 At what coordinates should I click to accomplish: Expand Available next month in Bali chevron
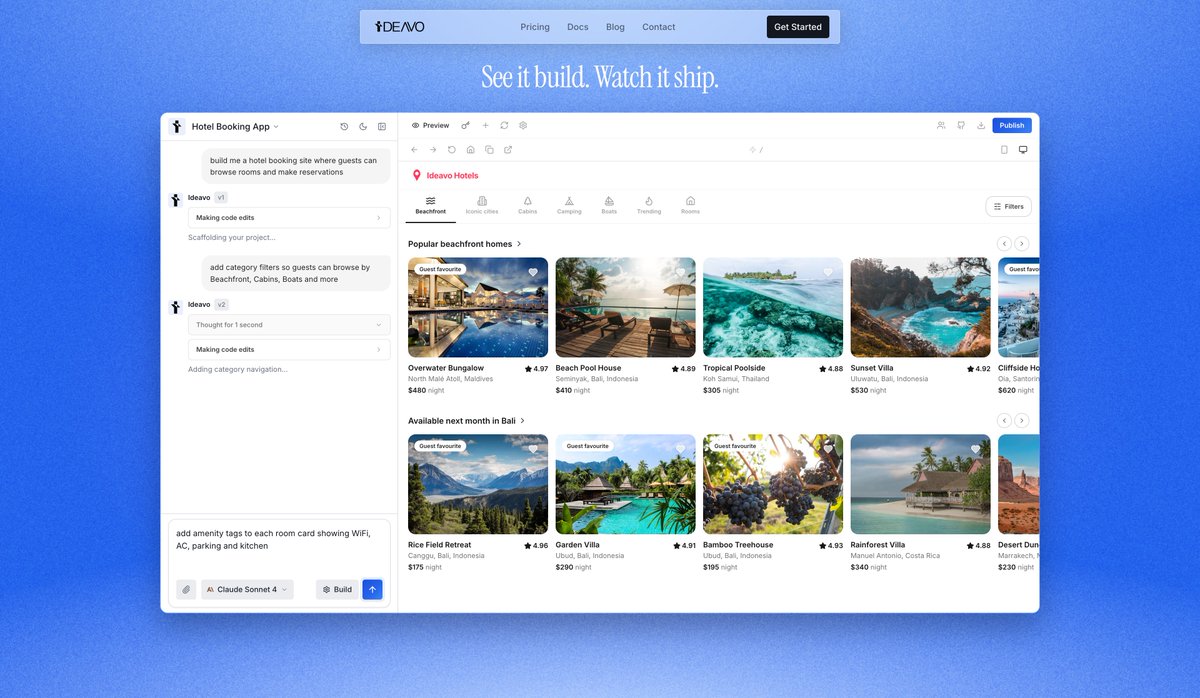[x=522, y=421]
